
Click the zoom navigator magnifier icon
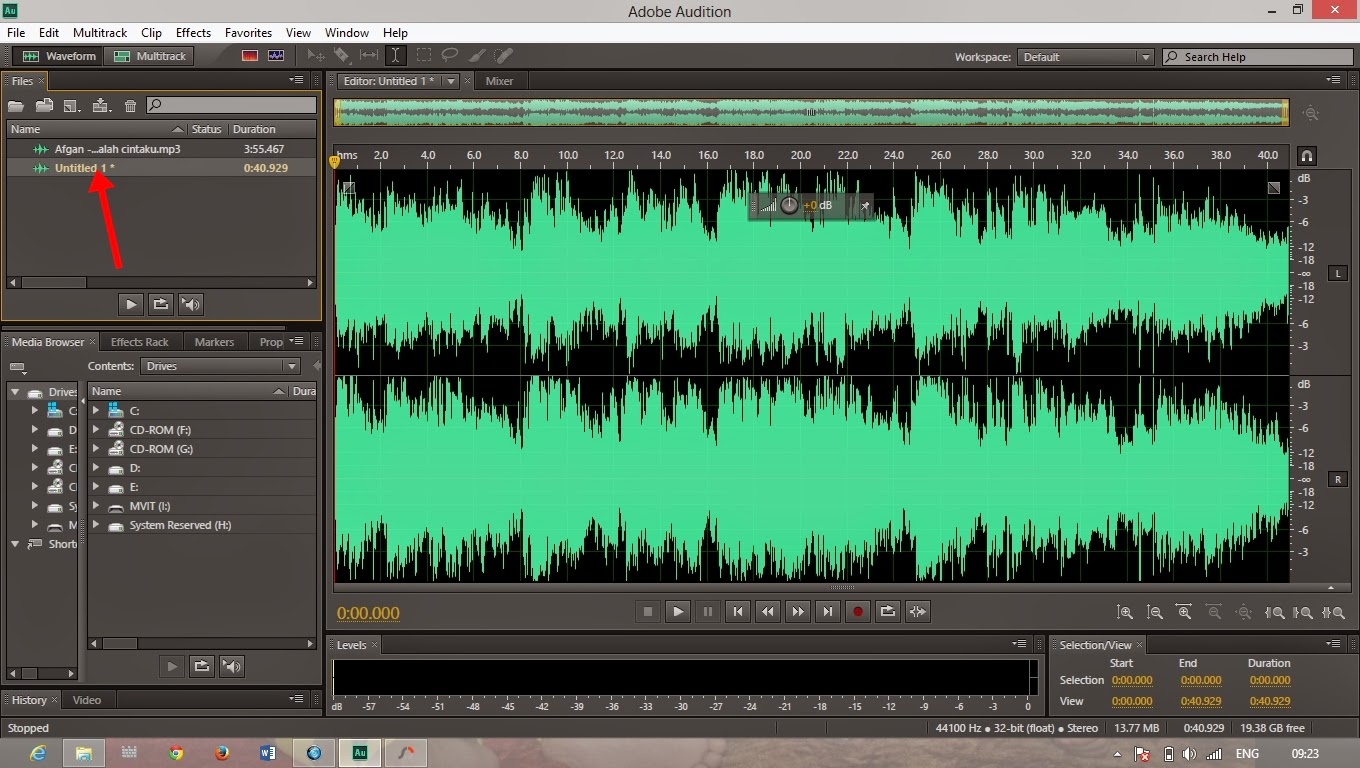coord(1311,114)
